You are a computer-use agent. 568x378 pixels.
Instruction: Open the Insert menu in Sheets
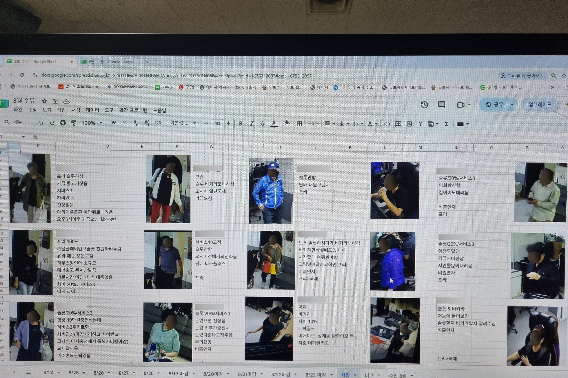pyautogui.click(x=60, y=110)
